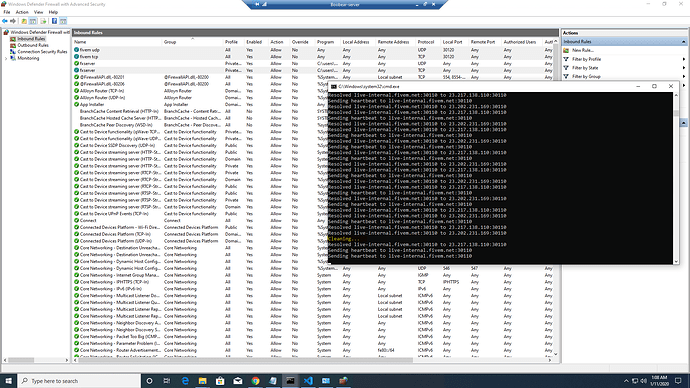Click the New Rule icon in Actions pane
Viewport: 690px width, 388px height.
pos(566,50)
